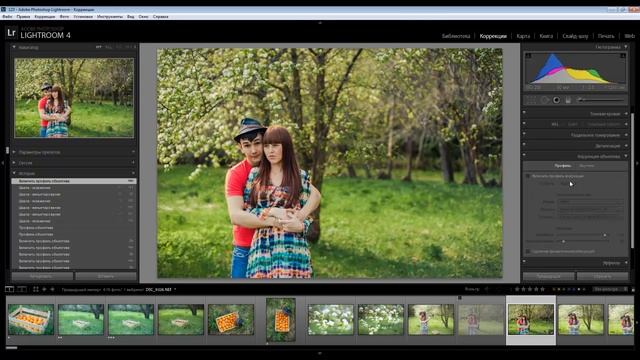Add a new preset with plus icon

pyautogui.click(x=133, y=152)
